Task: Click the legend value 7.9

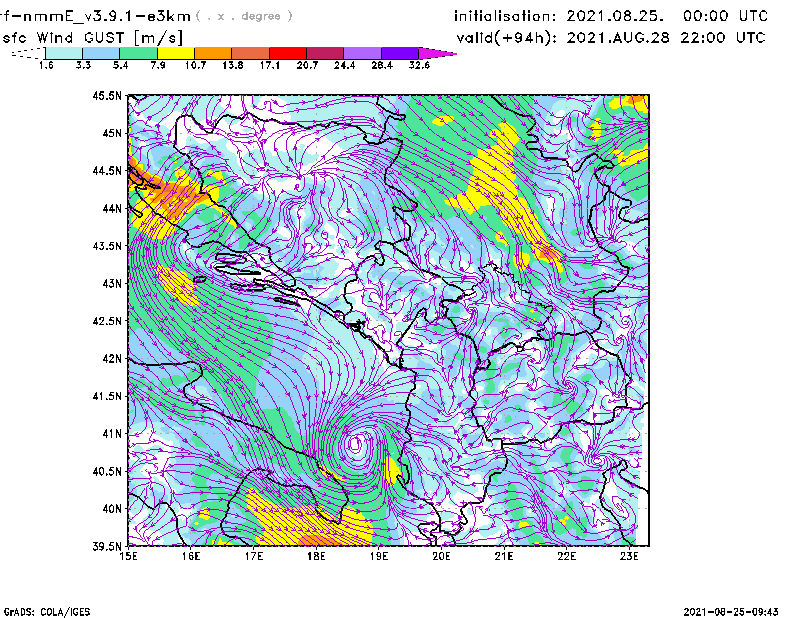Action: pos(158,65)
